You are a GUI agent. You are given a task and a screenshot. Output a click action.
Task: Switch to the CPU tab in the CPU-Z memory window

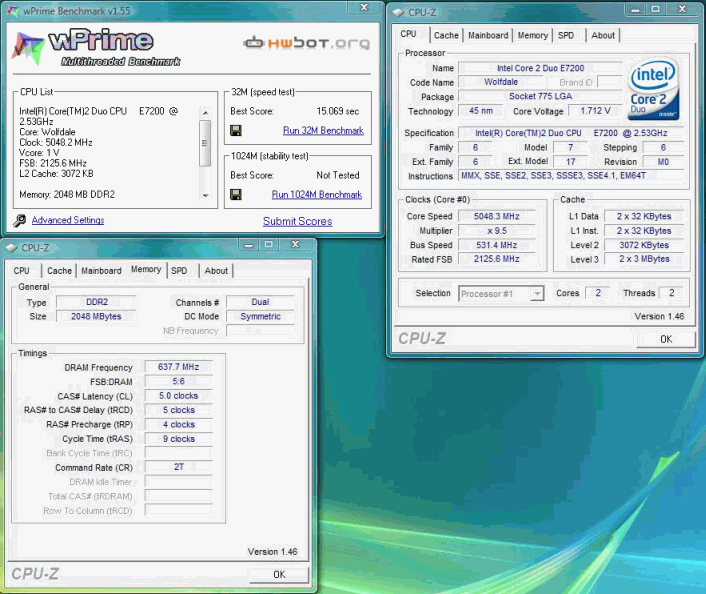pos(22,271)
